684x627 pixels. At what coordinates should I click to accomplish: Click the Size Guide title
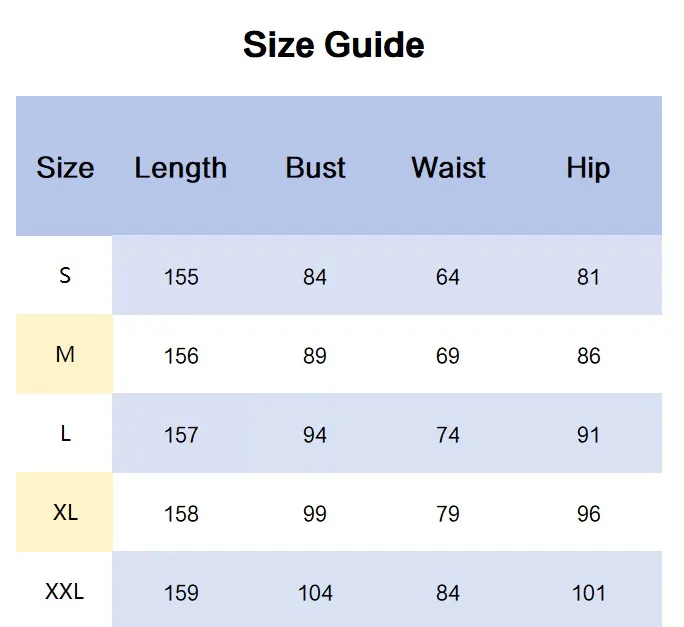333,45
